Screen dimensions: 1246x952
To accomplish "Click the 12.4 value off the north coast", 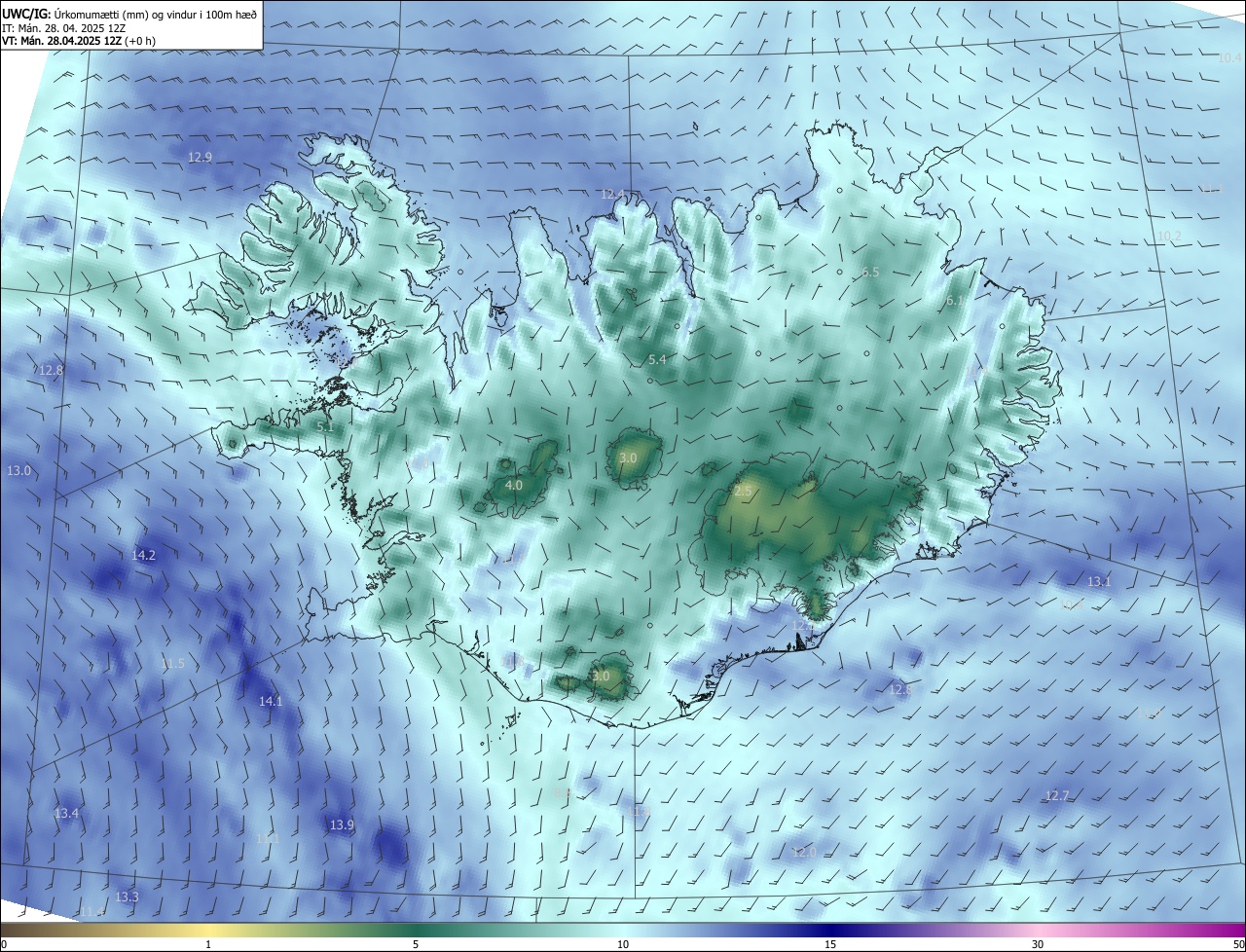I will click(x=612, y=194).
